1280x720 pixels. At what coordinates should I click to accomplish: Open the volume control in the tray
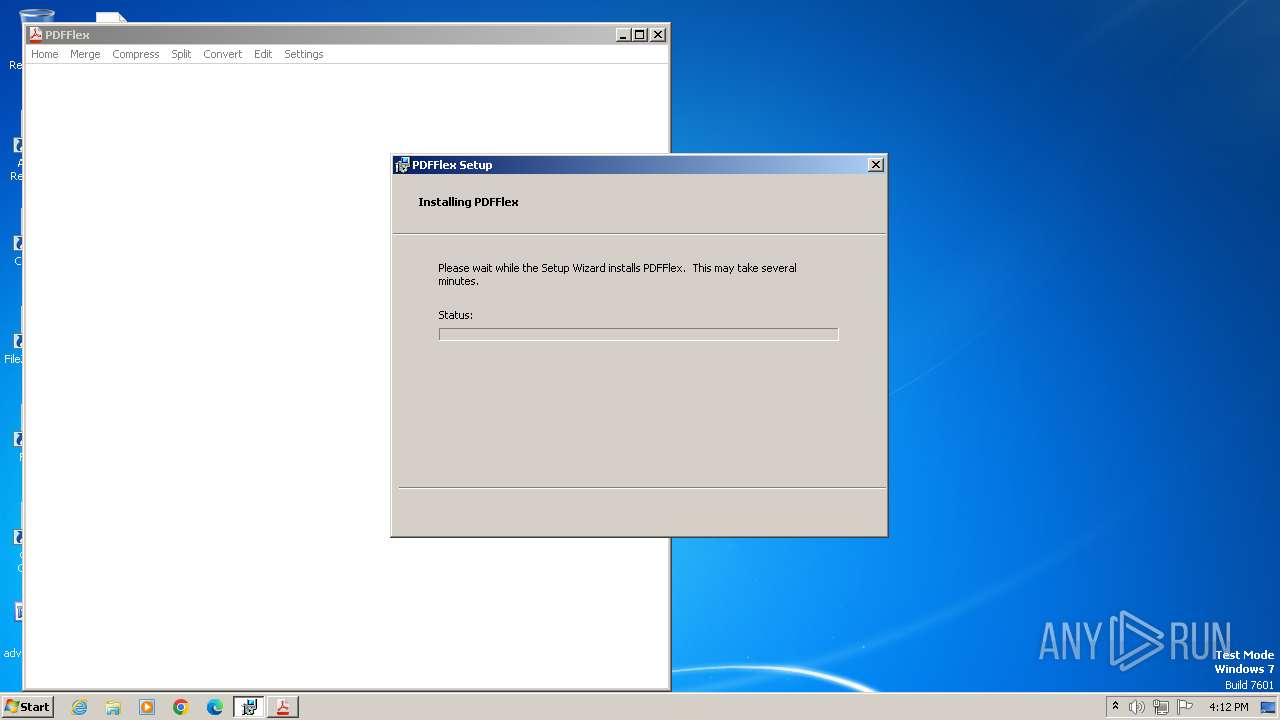1137,707
